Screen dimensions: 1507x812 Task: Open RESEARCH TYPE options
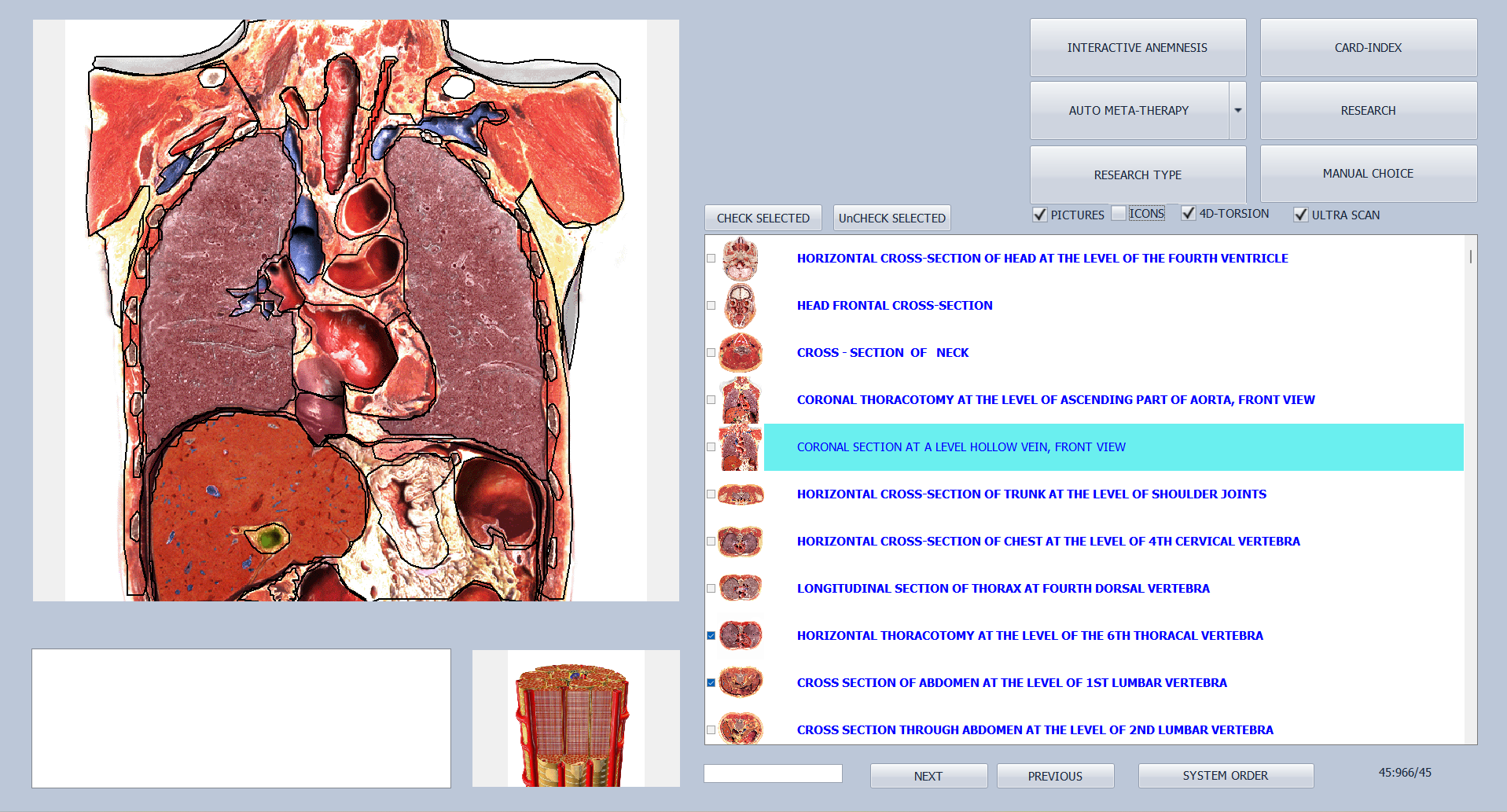[x=1138, y=175]
